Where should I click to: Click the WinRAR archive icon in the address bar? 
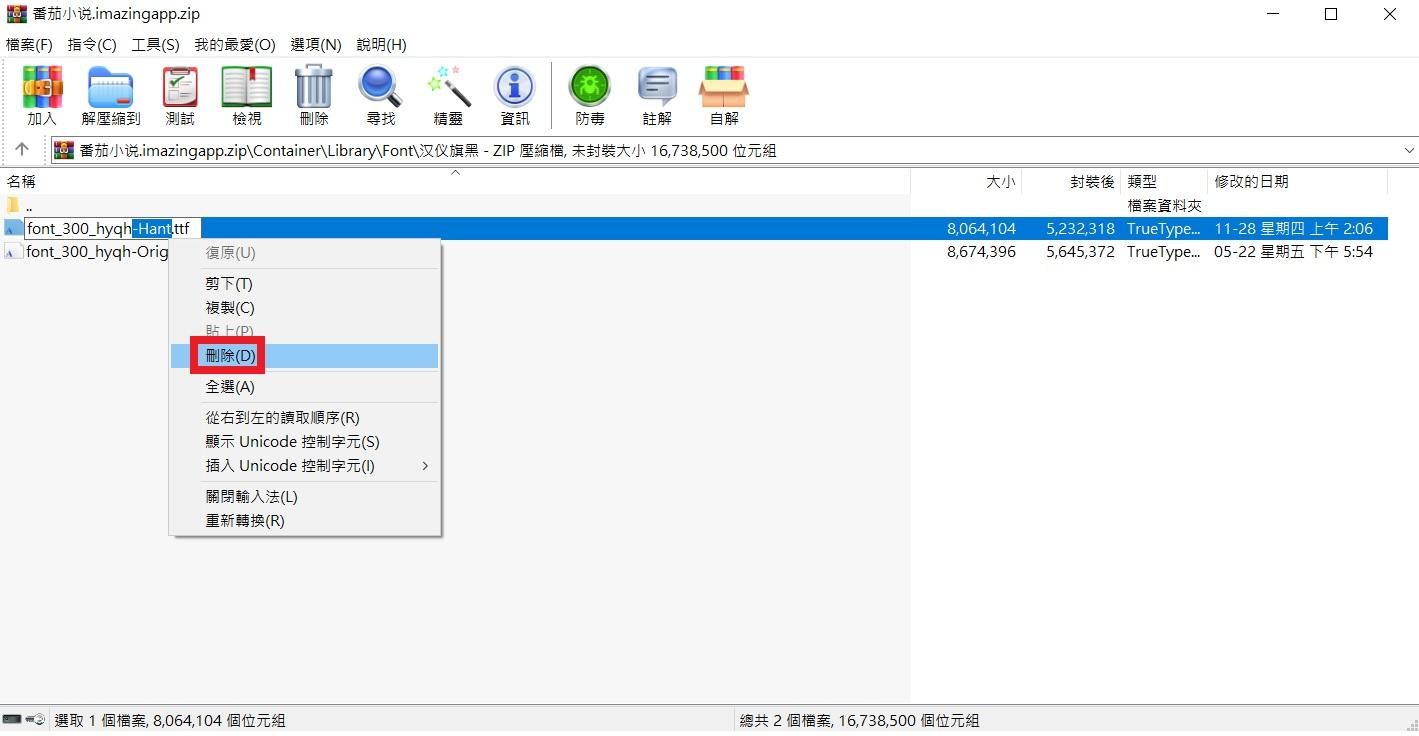[64, 151]
